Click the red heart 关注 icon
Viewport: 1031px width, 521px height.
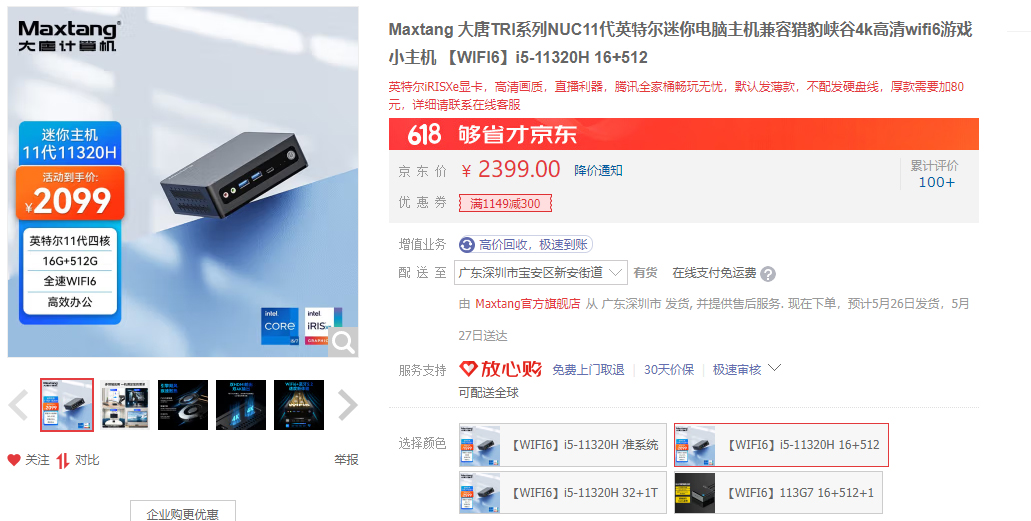[14, 460]
